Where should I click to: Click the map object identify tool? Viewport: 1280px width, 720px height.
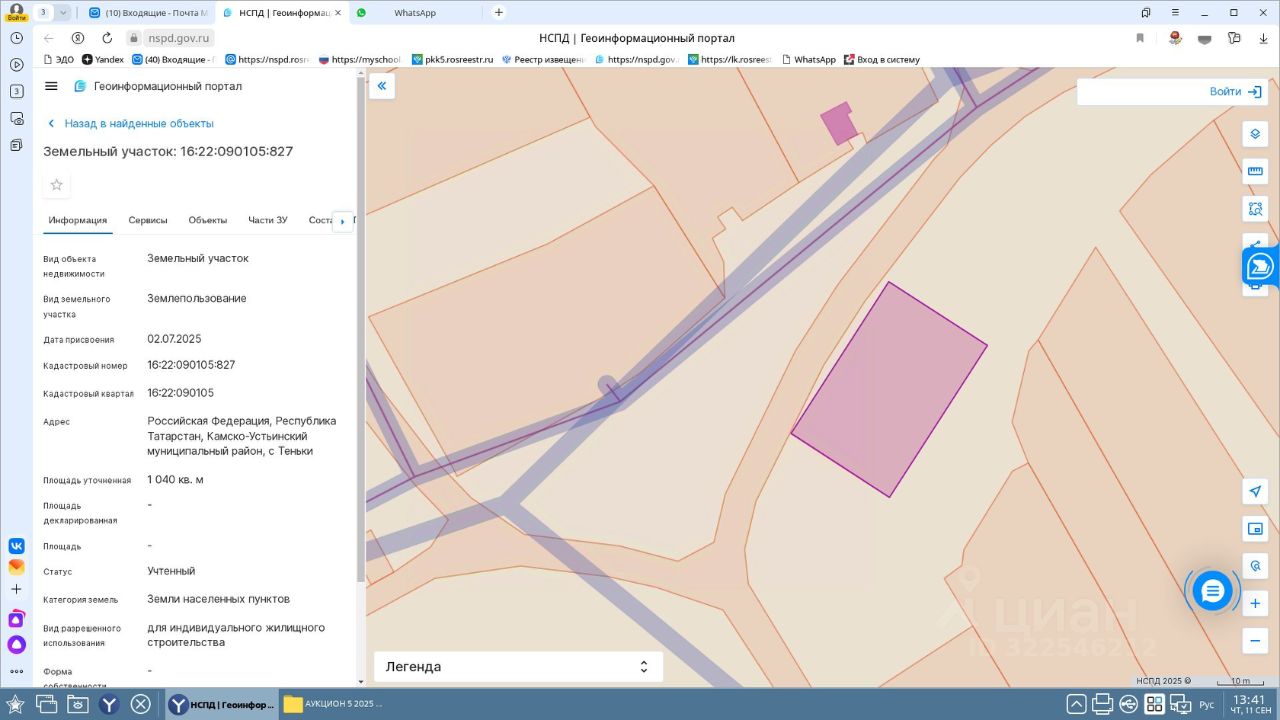(x=1255, y=566)
